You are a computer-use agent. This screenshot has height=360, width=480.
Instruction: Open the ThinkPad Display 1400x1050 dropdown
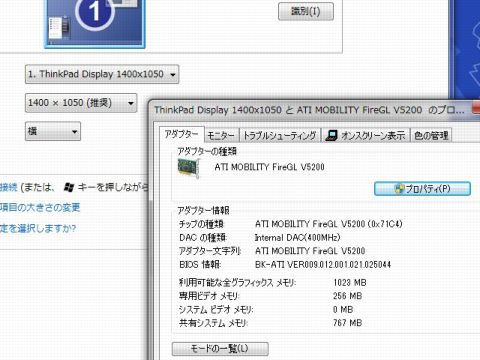(102, 74)
